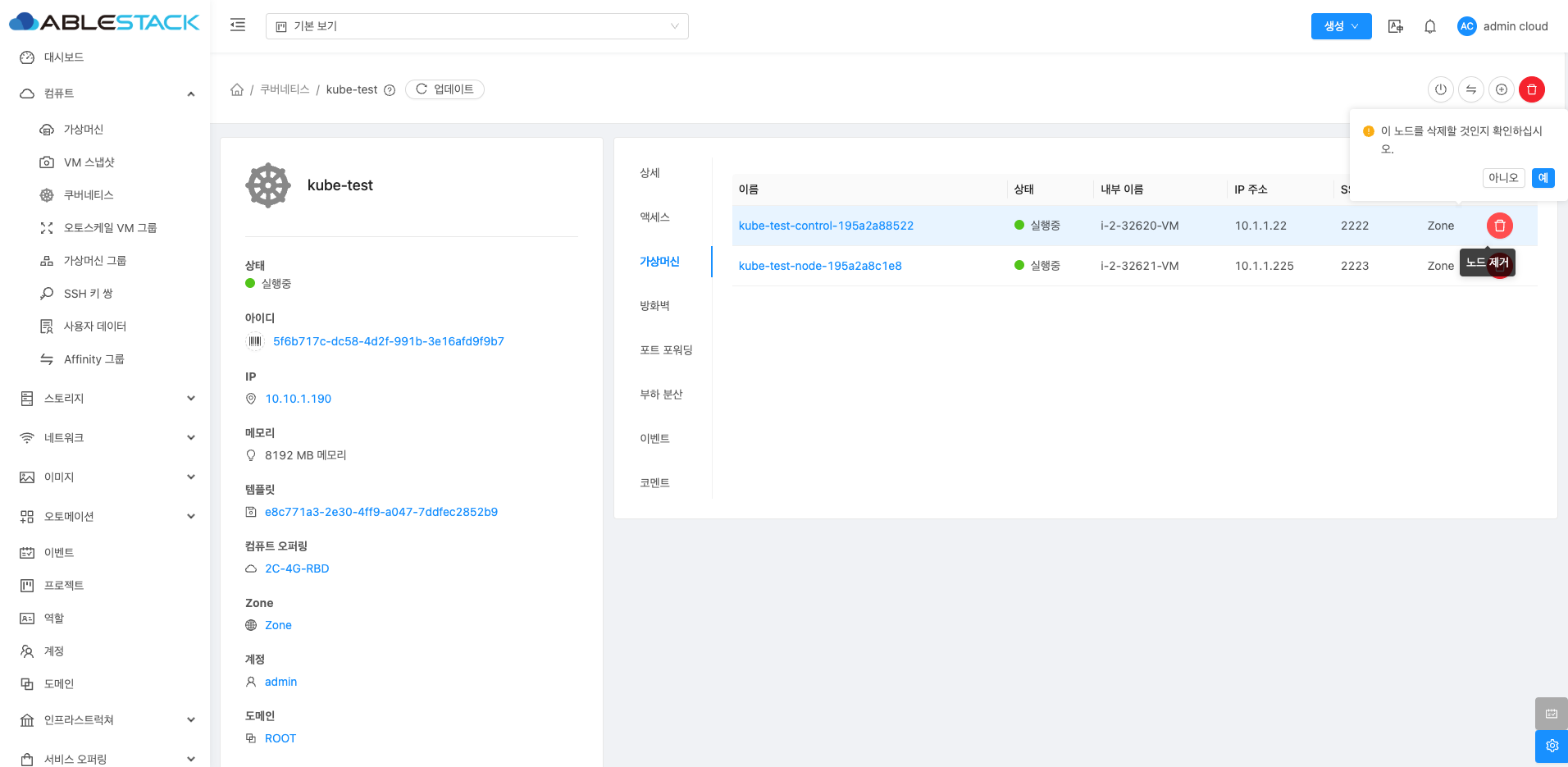
Task: Switch to the 방화벽 tab
Action: pyautogui.click(x=654, y=306)
